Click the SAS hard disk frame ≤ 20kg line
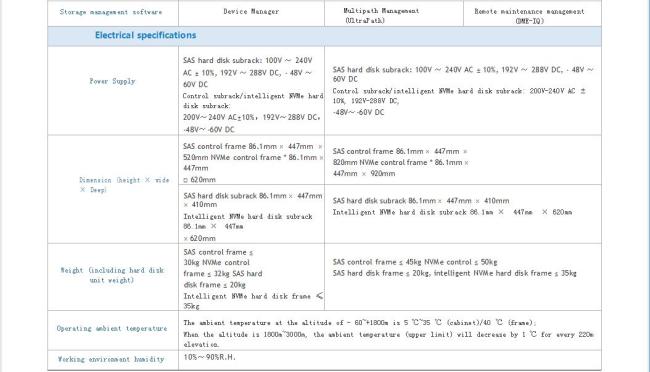 coord(454,273)
